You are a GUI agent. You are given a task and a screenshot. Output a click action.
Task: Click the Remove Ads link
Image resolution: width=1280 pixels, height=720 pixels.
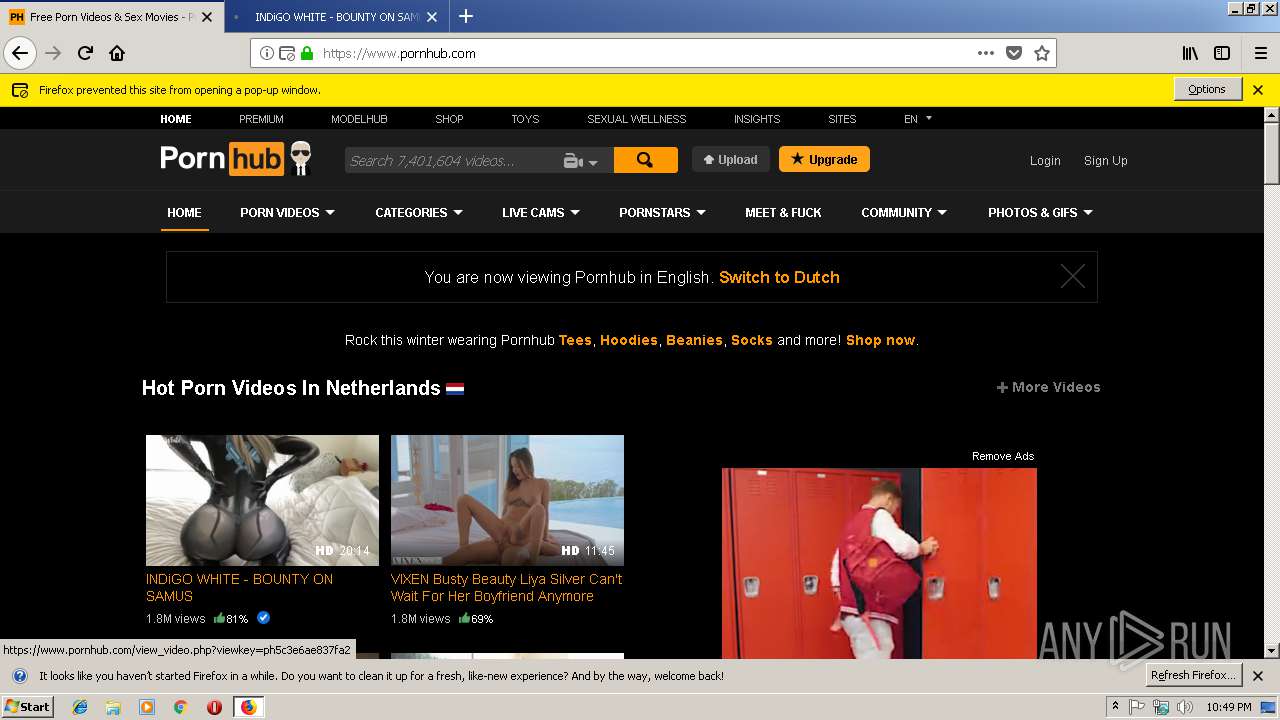[x=1003, y=456]
